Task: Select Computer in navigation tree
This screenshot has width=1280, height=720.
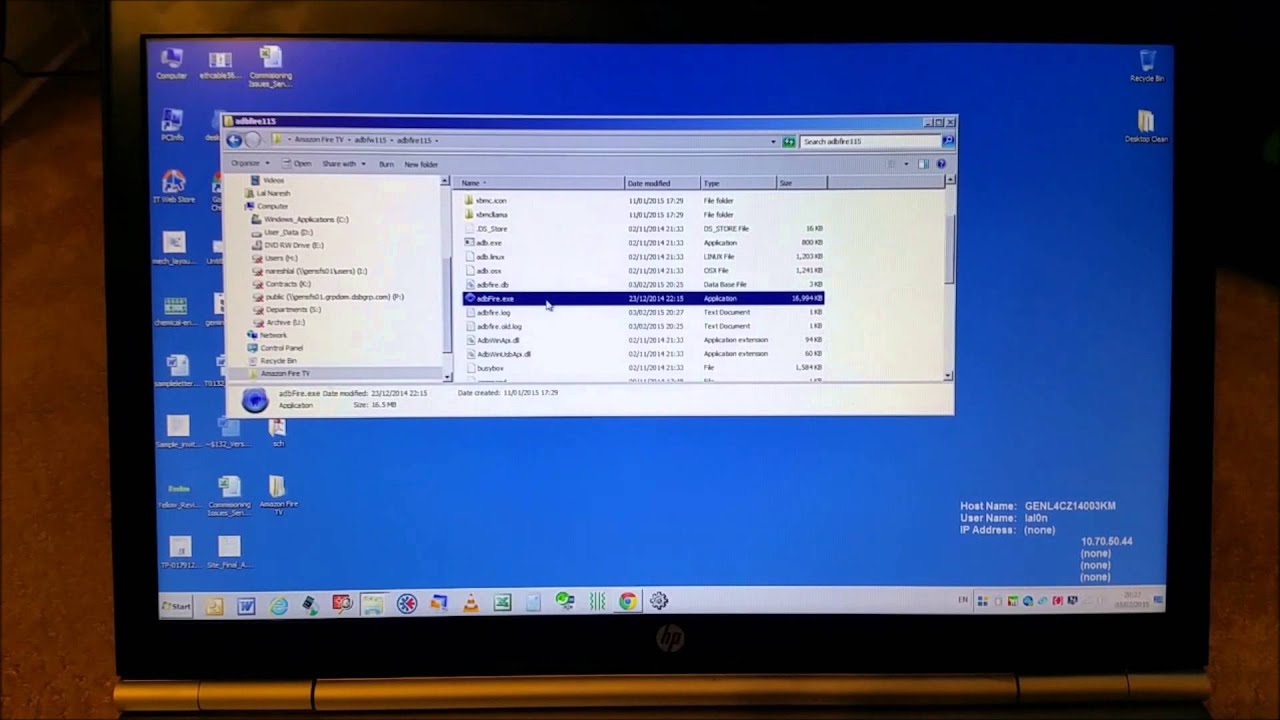Action: click(272, 206)
